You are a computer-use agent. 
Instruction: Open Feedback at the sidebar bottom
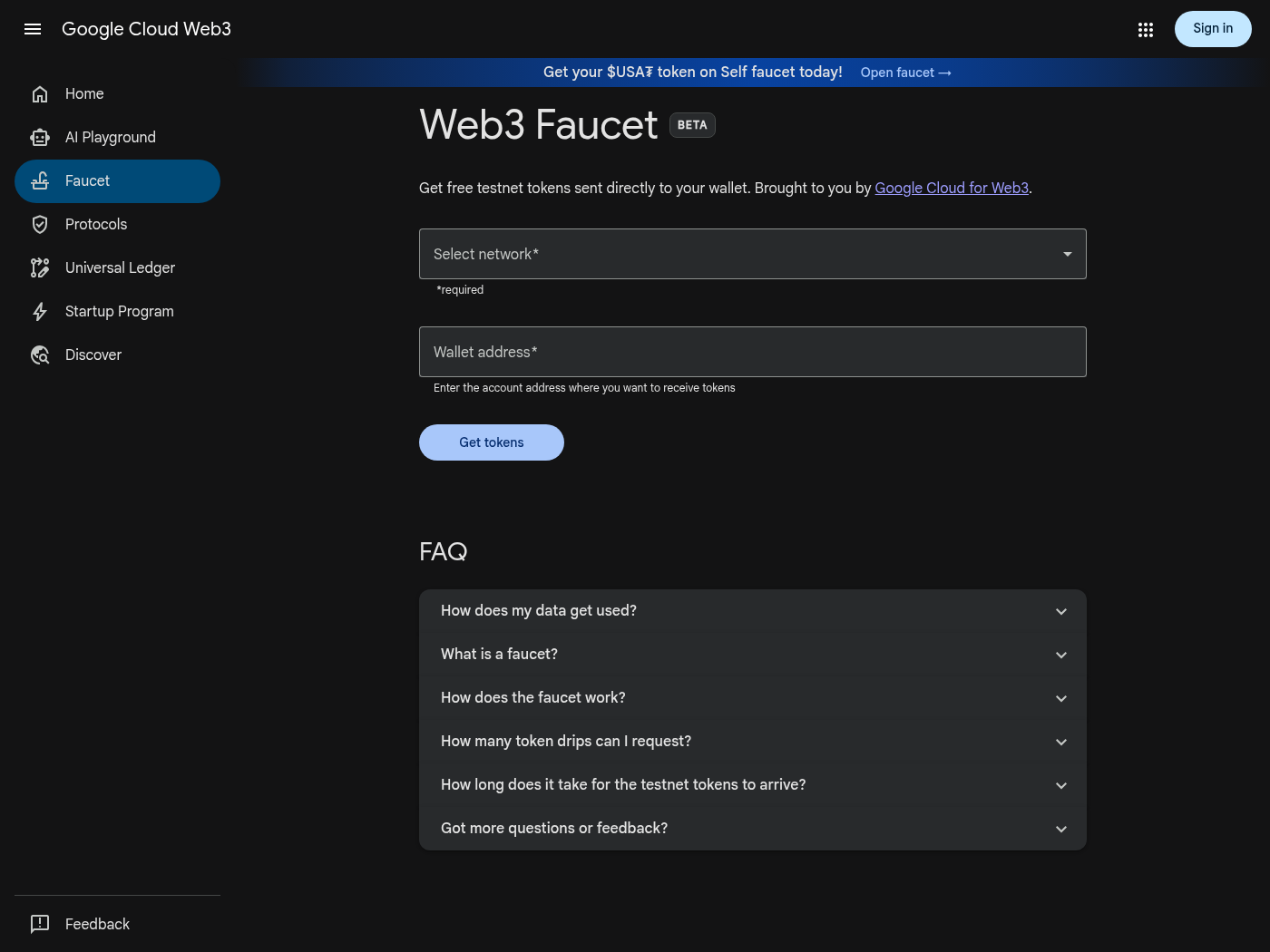tap(117, 924)
